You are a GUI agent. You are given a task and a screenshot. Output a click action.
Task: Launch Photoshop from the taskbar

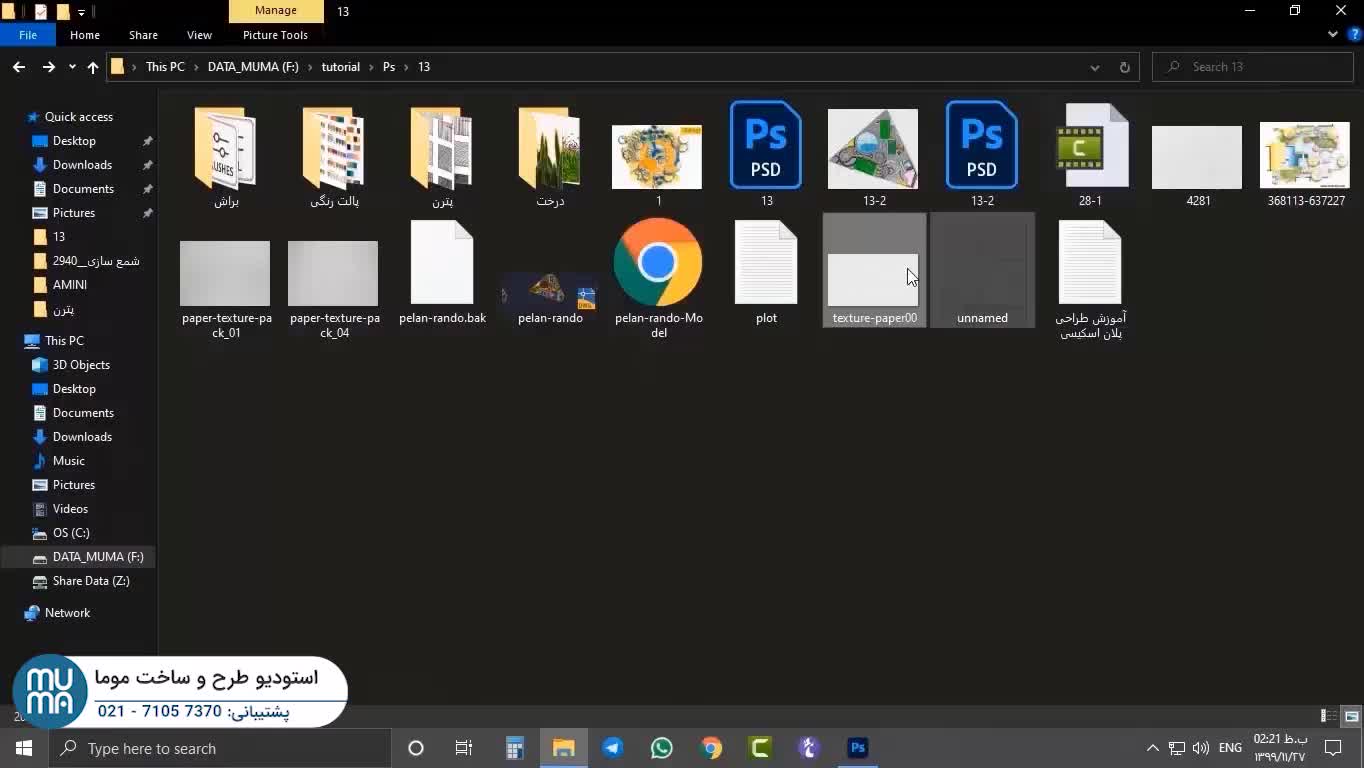(857, 748)
